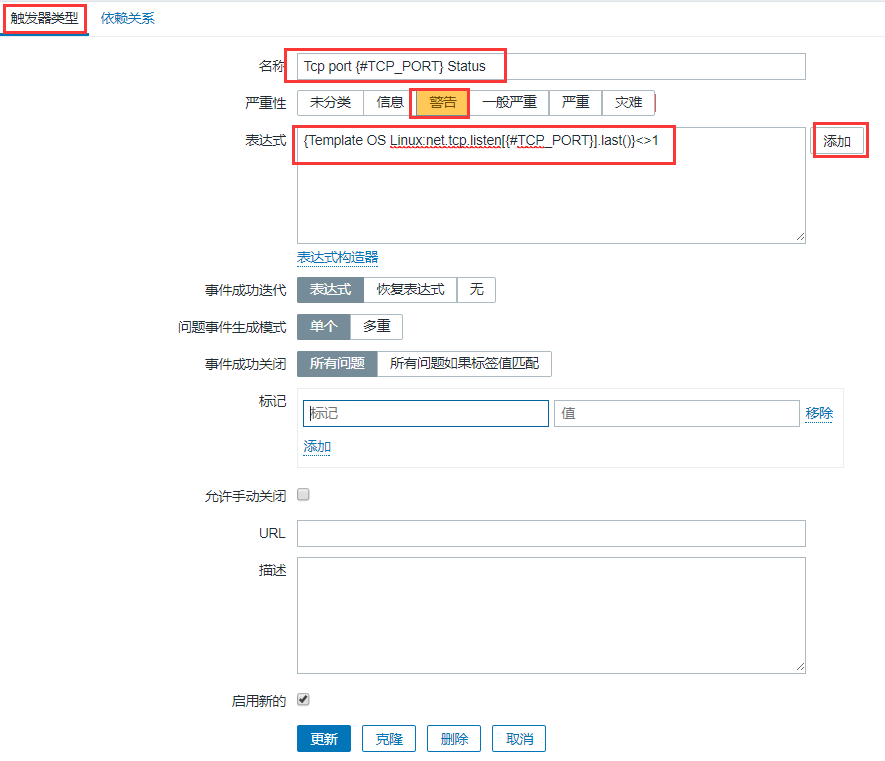Open the 依赖关系 tab
This screenshot has width=885, height=761.
[128, 19]
